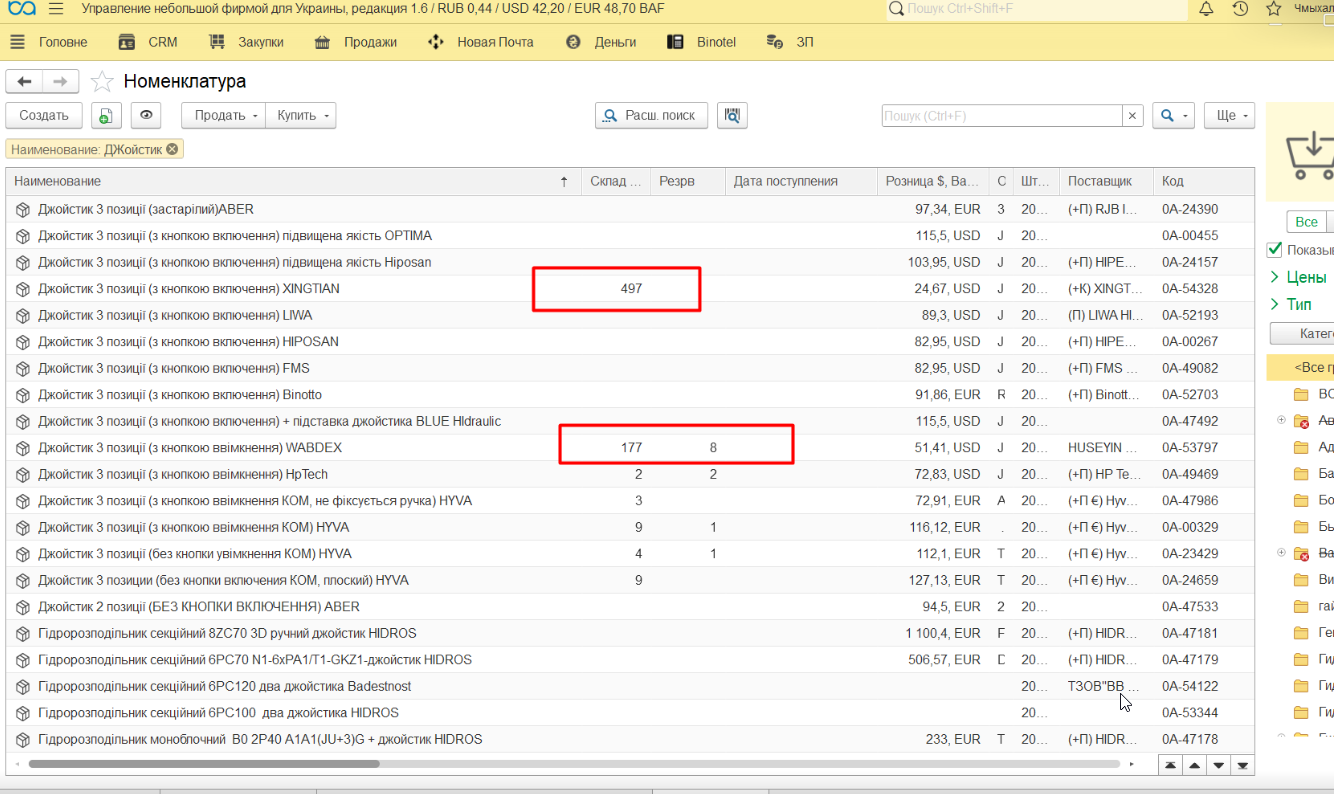This screenshot has width=1334, height=794.
Task: Open the 1C main menu logo icon
Action: coord(21,9)
